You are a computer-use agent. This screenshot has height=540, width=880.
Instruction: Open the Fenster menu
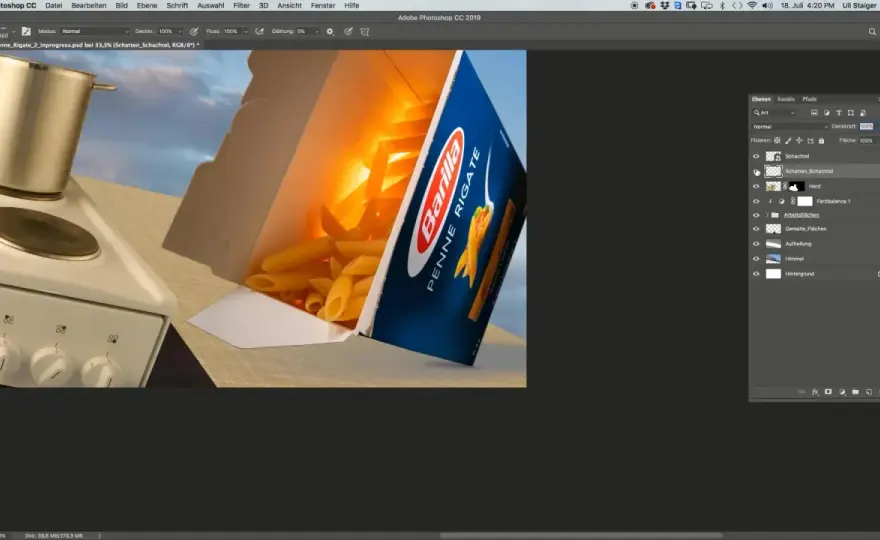[323, 5]
